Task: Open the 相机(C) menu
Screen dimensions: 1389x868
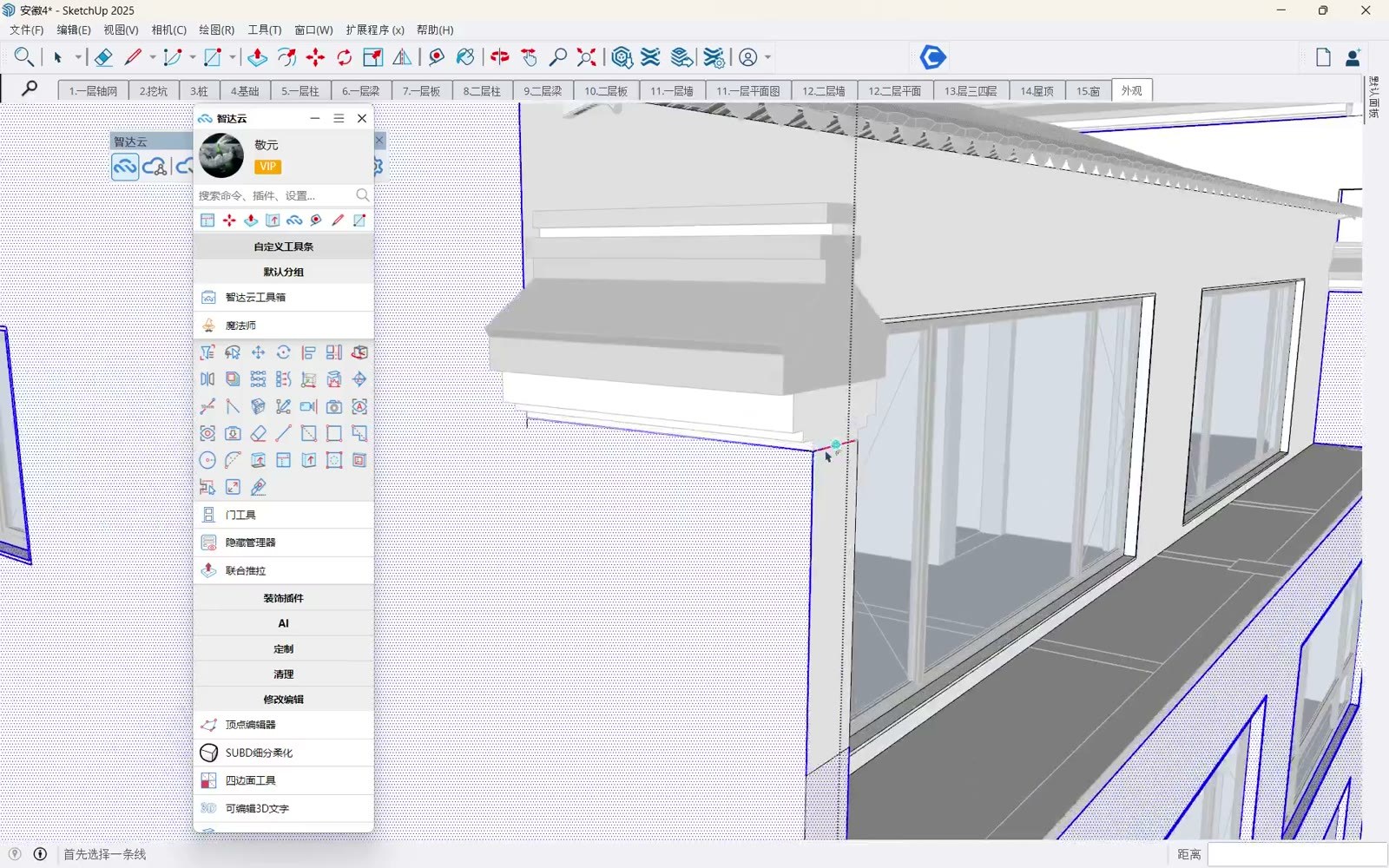Action: (169, 30)
